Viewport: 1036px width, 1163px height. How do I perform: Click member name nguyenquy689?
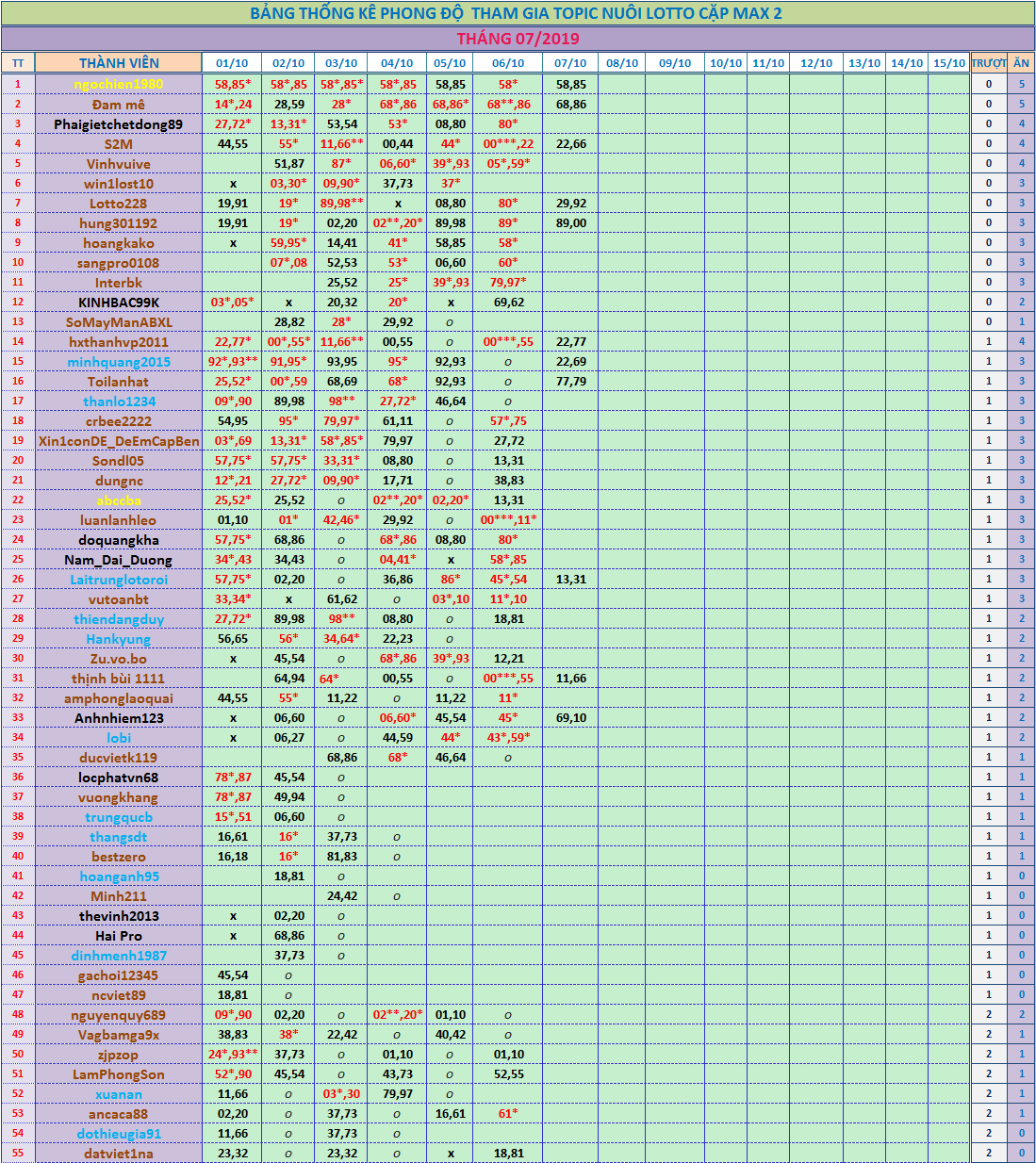click(x=119, y=1014)
